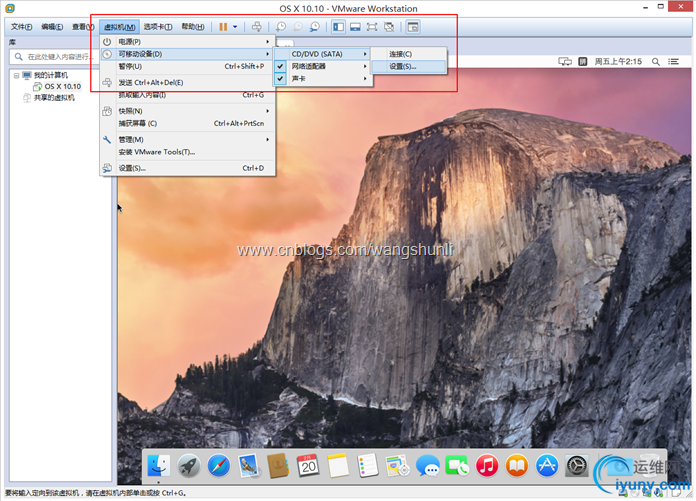Toggle the library sidebar view toolbar icon
This screenshot has height=501, width=696.
tap(338, 27)
